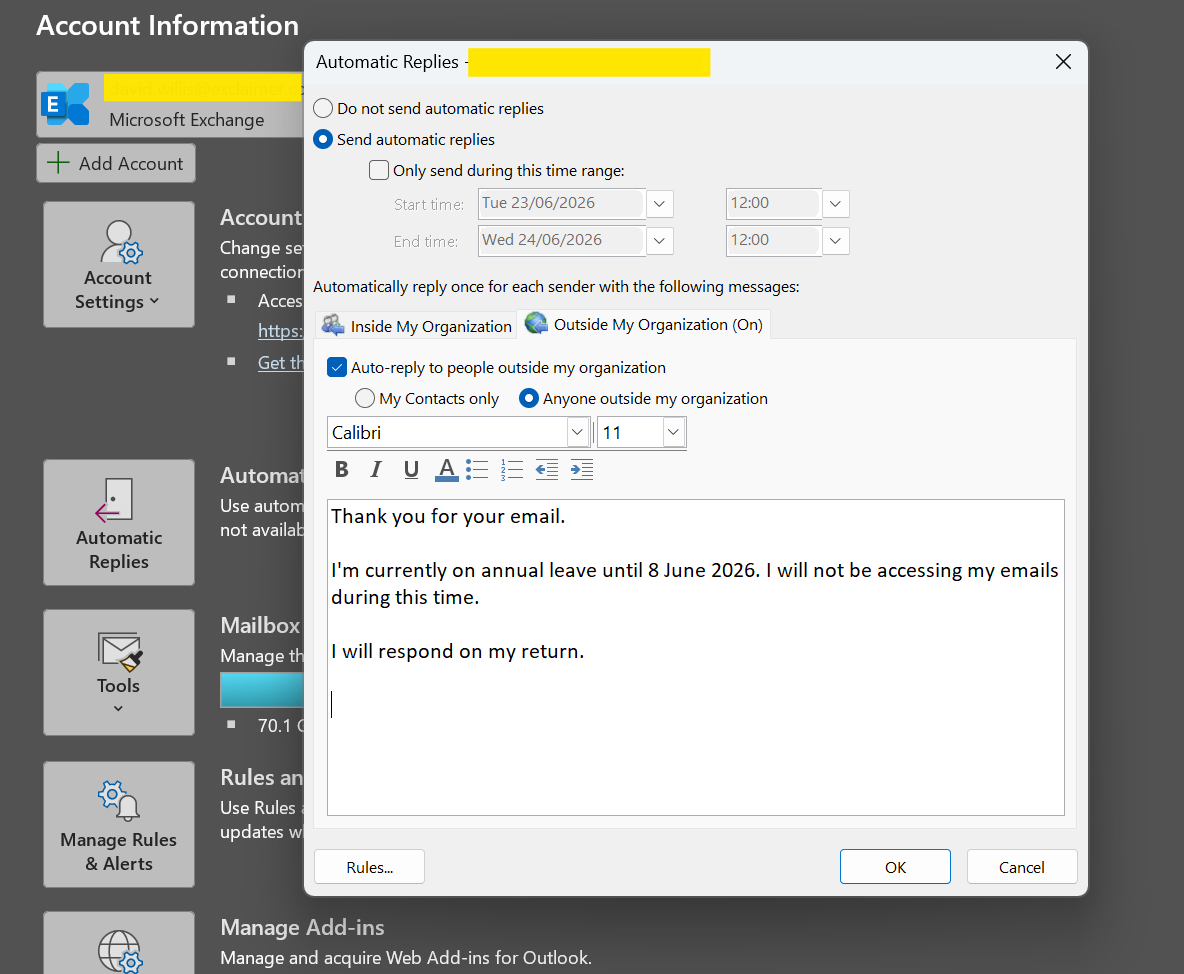Toggle Underline formatting in the reply editor
This screenshot has width=1184, height=974.
[411, 470]
